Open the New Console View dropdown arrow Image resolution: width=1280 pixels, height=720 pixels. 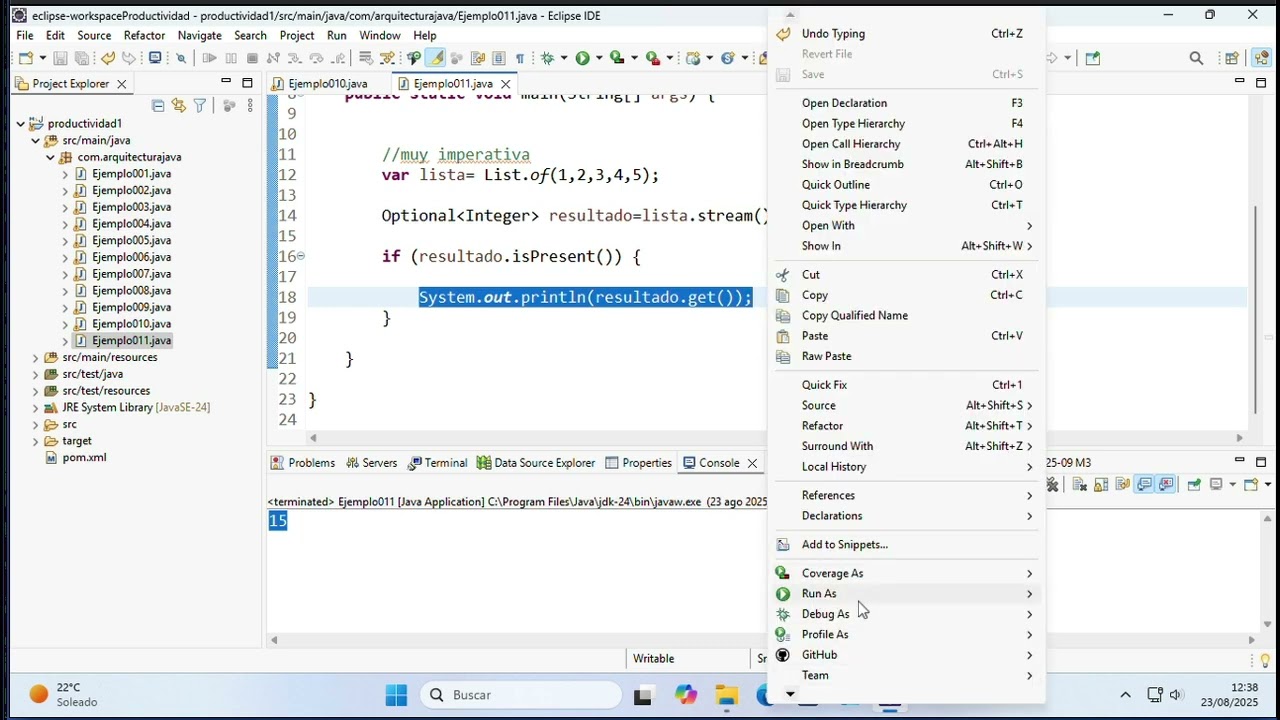tap(1268, 484)
